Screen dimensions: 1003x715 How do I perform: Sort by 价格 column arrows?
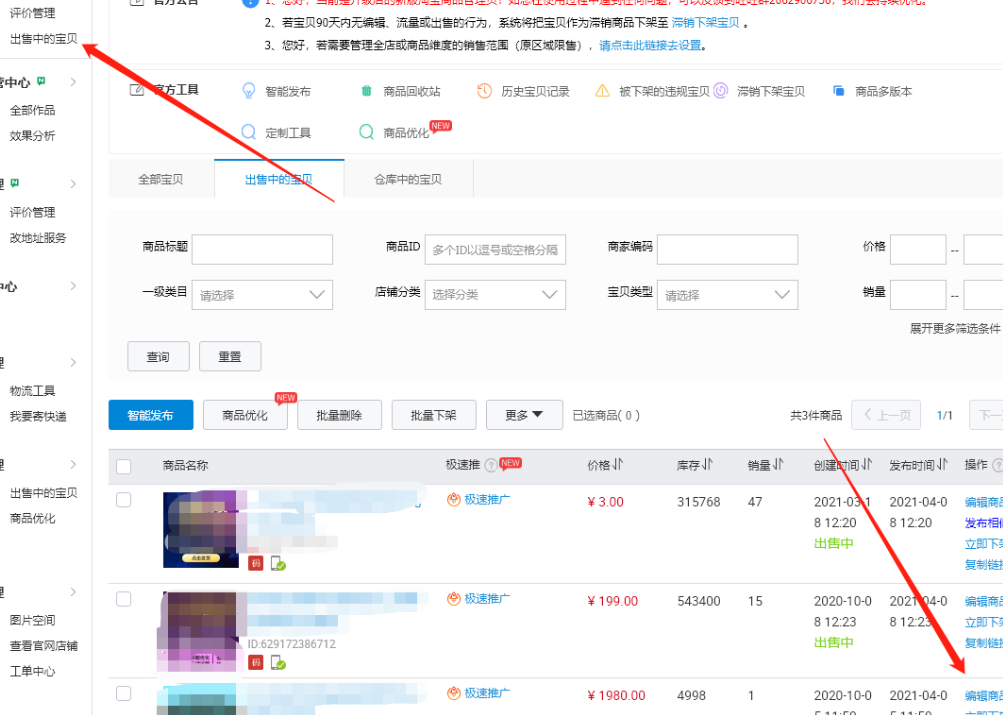point(618,466)
